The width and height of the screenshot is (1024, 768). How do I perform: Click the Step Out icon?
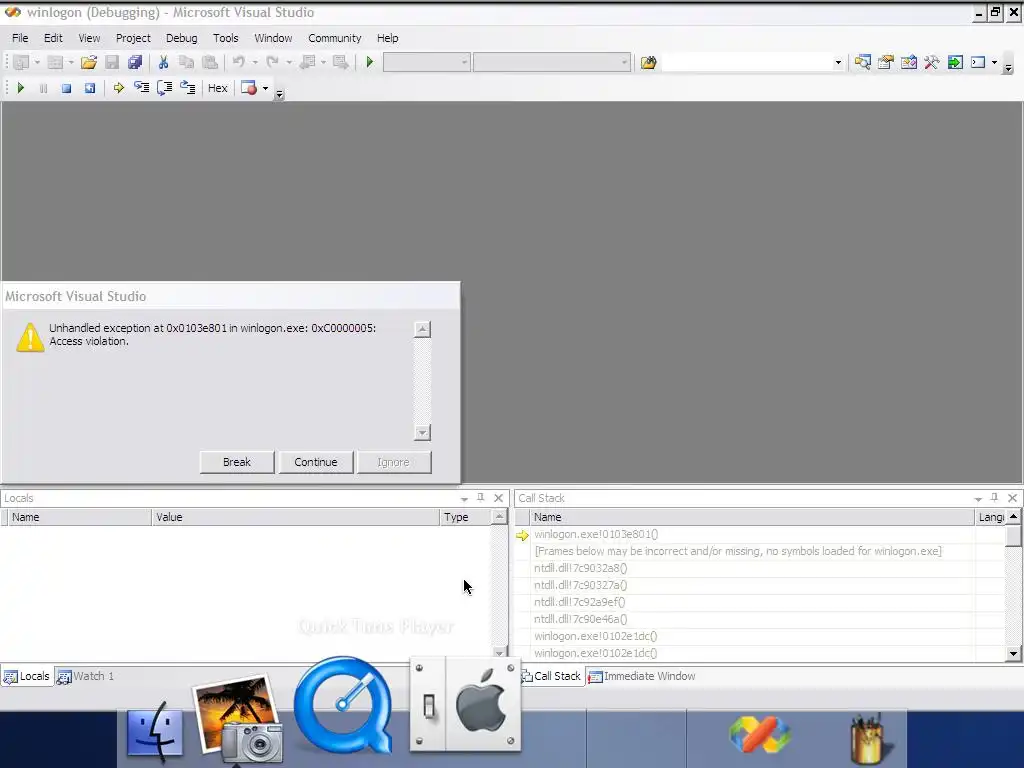(x=187, y=88)
